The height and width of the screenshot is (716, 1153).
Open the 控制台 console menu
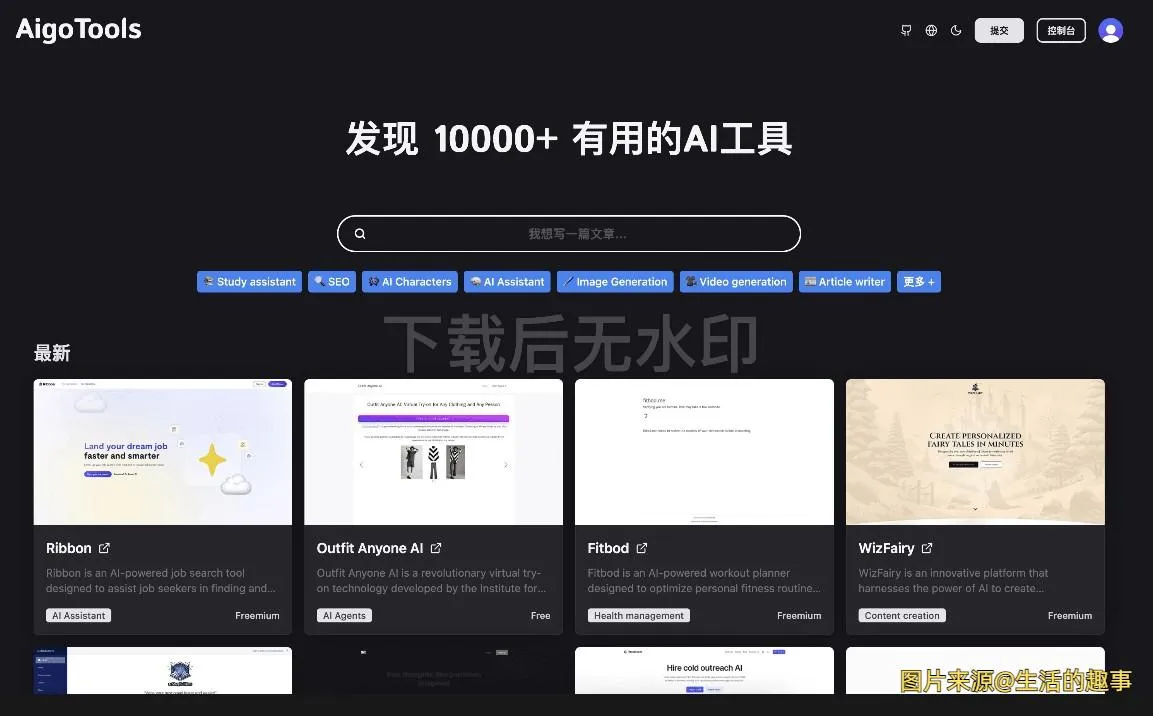point(1060,30)
